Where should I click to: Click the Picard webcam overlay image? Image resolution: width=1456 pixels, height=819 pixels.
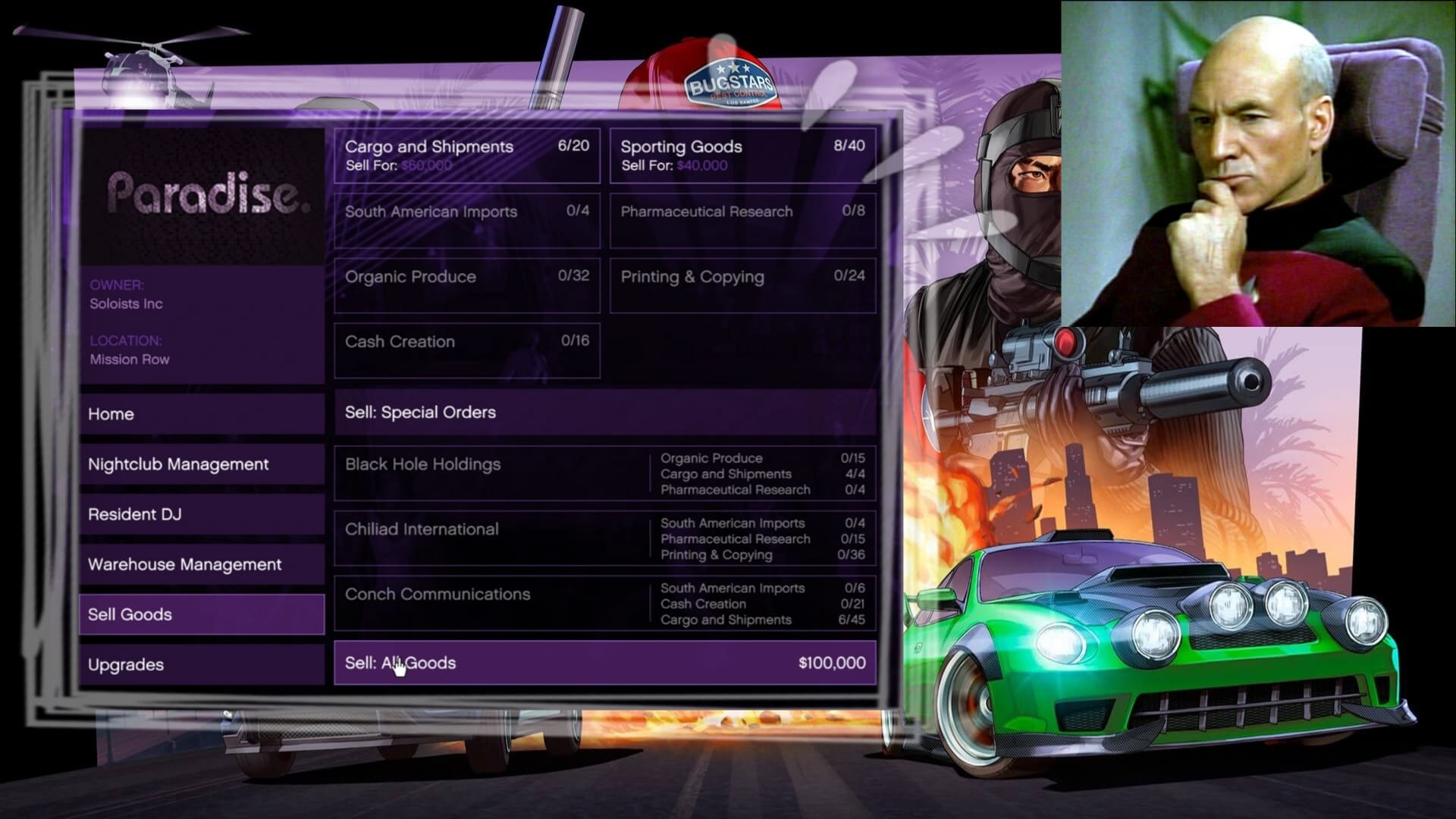[x=1258, y=163]
